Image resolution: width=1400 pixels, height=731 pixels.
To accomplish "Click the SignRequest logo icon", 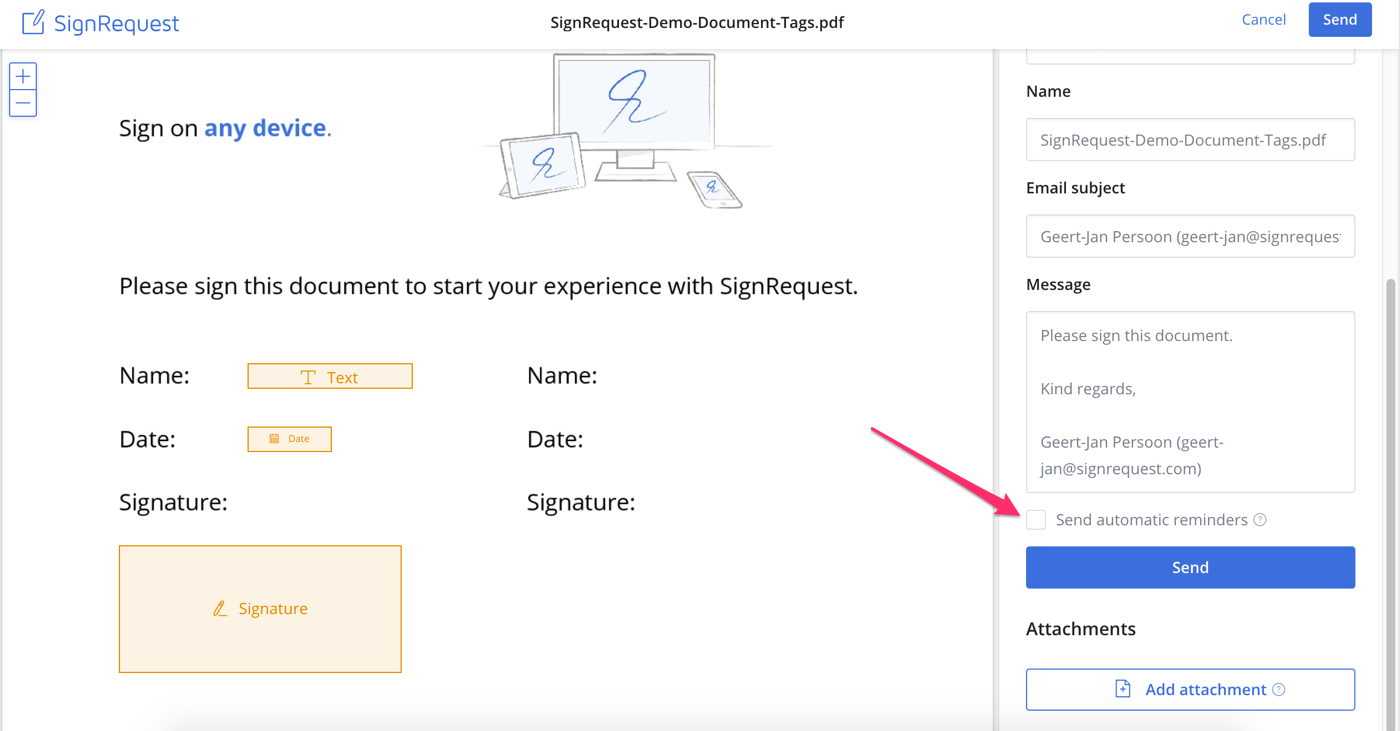I will pyautogui.click(x=33, y=22).
